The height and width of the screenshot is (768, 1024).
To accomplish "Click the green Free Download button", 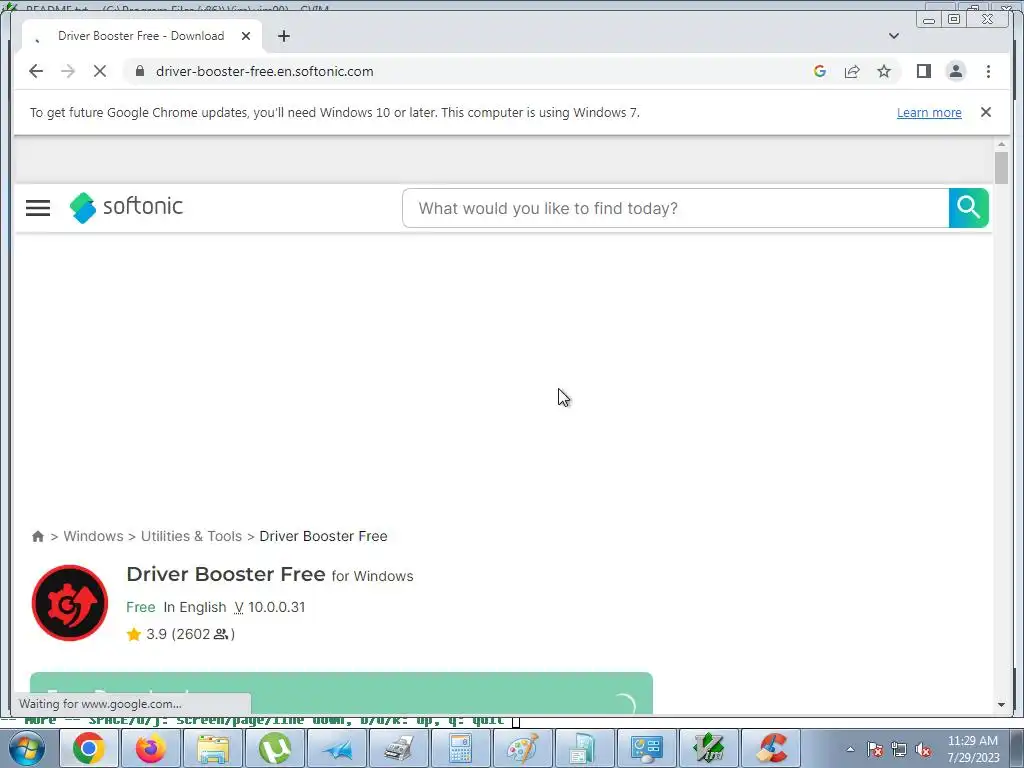I will pos(341,692).
